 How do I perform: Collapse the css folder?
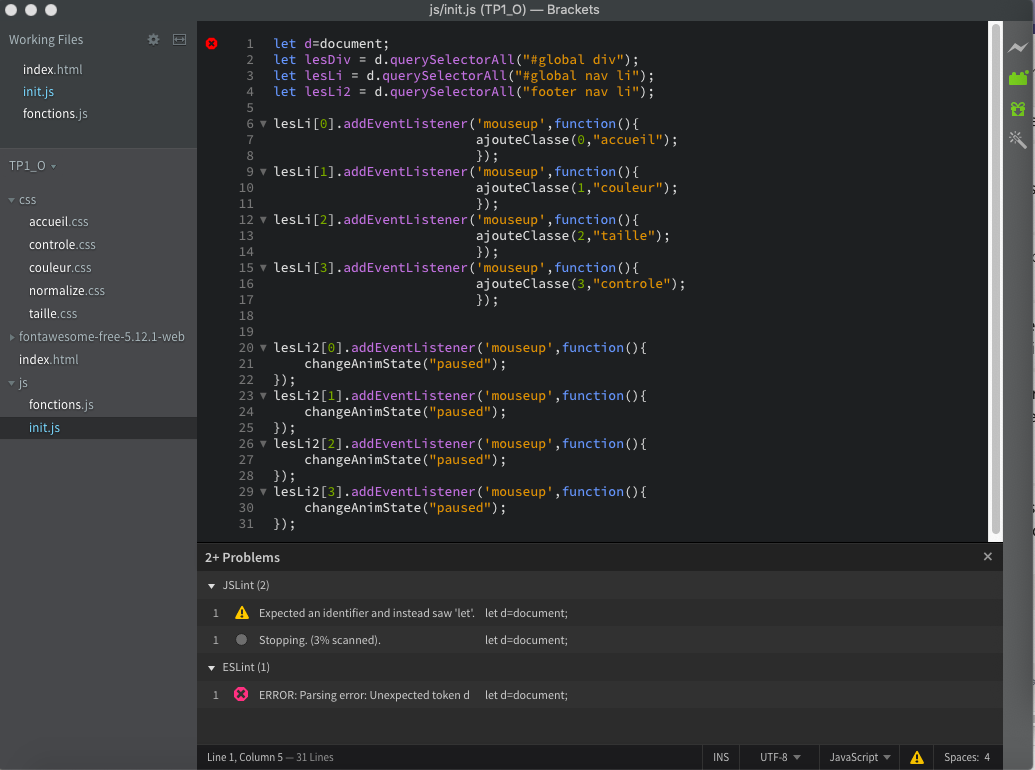coord(11,200)
